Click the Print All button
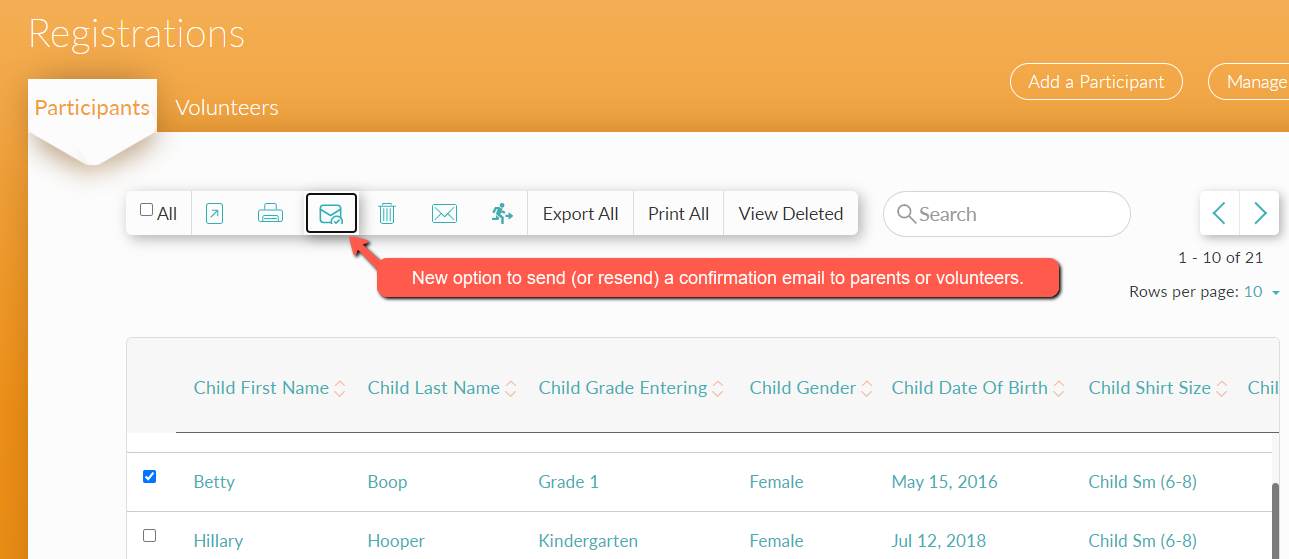 coord(679,213)
